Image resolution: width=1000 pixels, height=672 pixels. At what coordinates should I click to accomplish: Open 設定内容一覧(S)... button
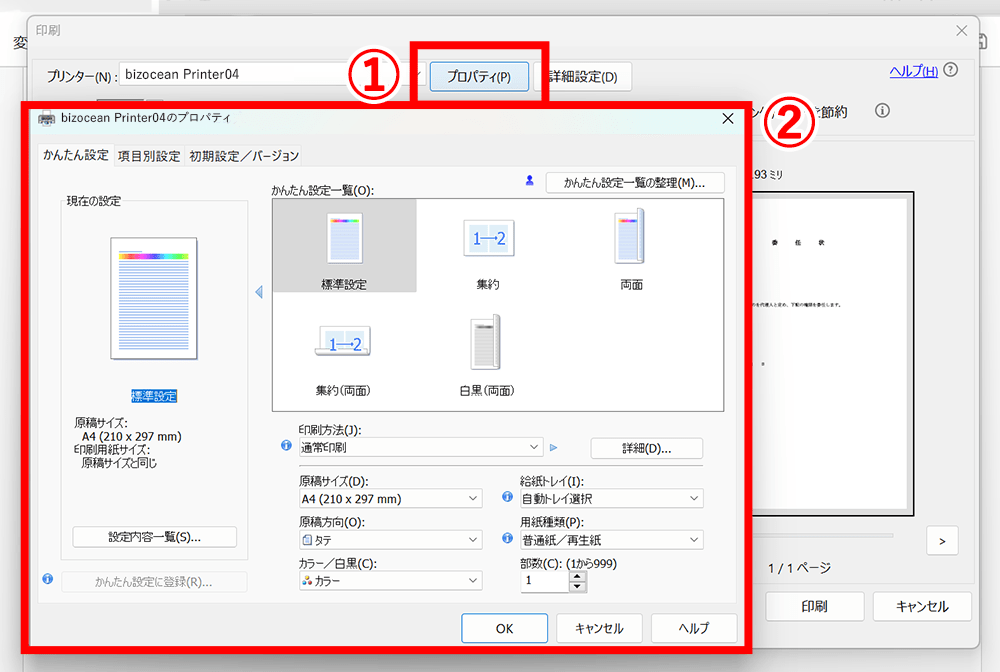154,537
